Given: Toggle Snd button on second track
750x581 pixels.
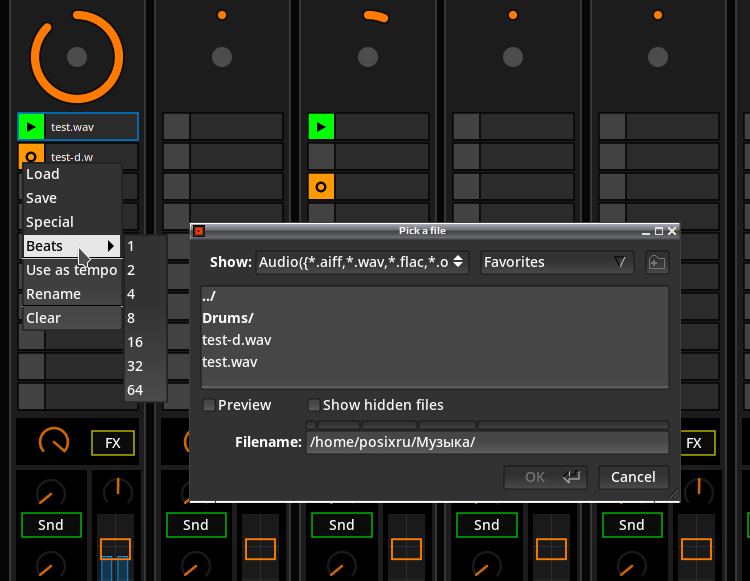Looking at the screenshot, I should point(196,525).
